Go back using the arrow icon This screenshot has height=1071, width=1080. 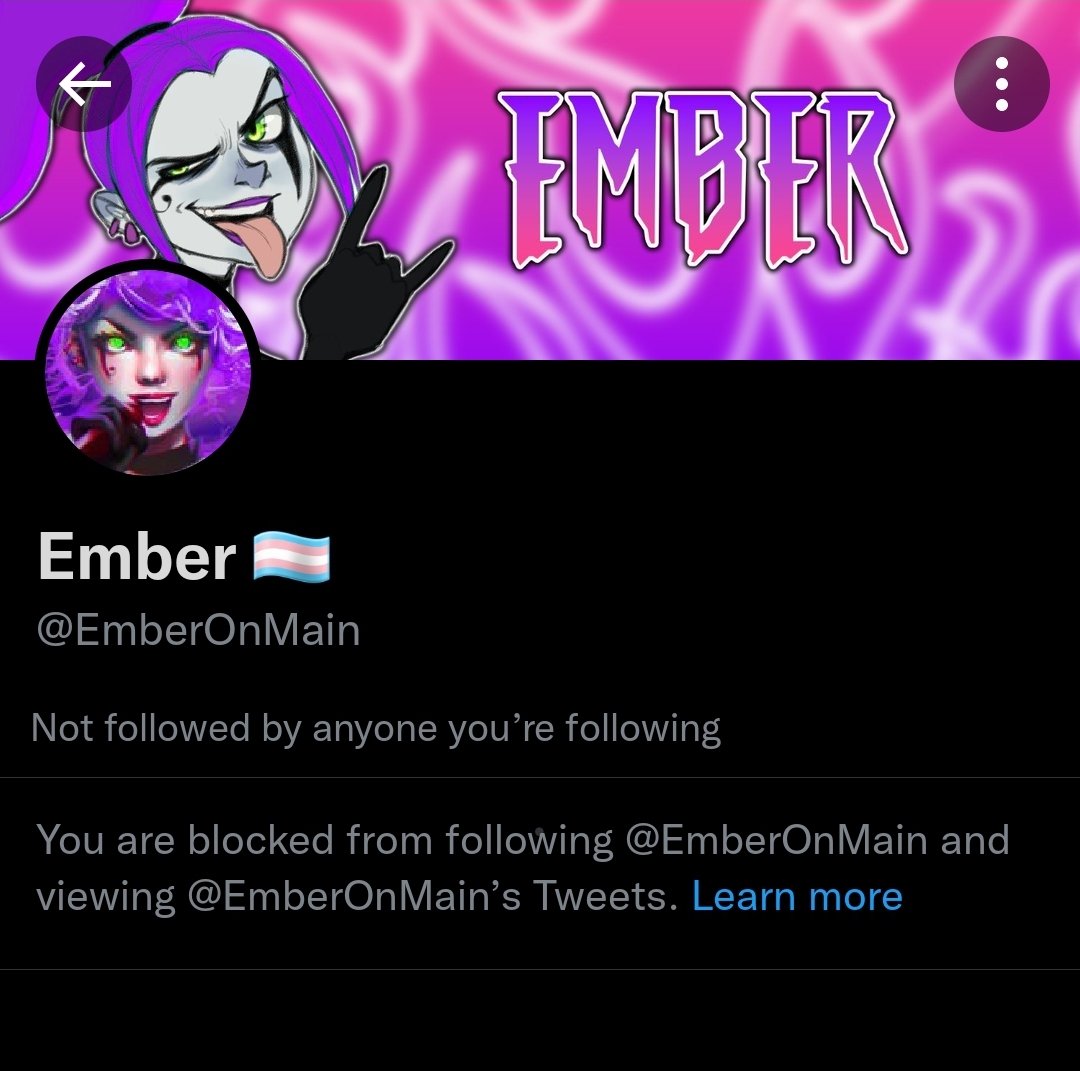pos(84,84)
